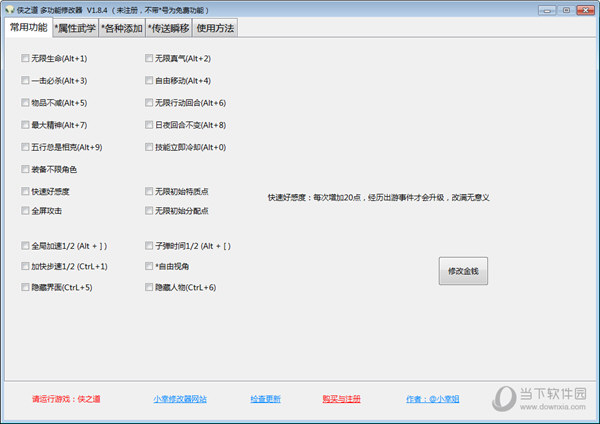The width and height of the screenshot is (600, 424).
Task: Enable 快速好感度 checkbox
Action: click(x=25, y=191)
